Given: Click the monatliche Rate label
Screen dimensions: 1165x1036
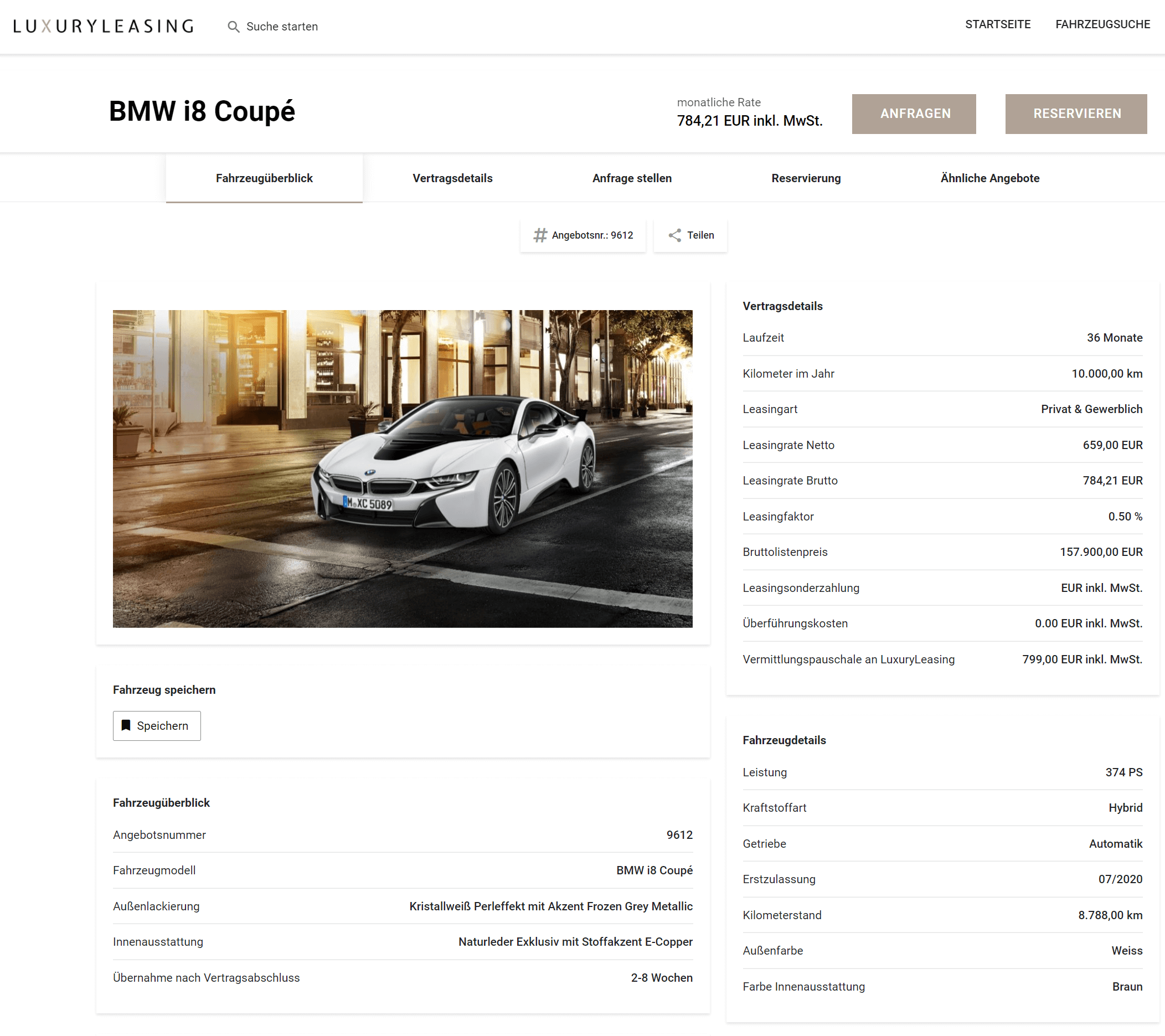Looking at the screenshot, I should point(719,102).
